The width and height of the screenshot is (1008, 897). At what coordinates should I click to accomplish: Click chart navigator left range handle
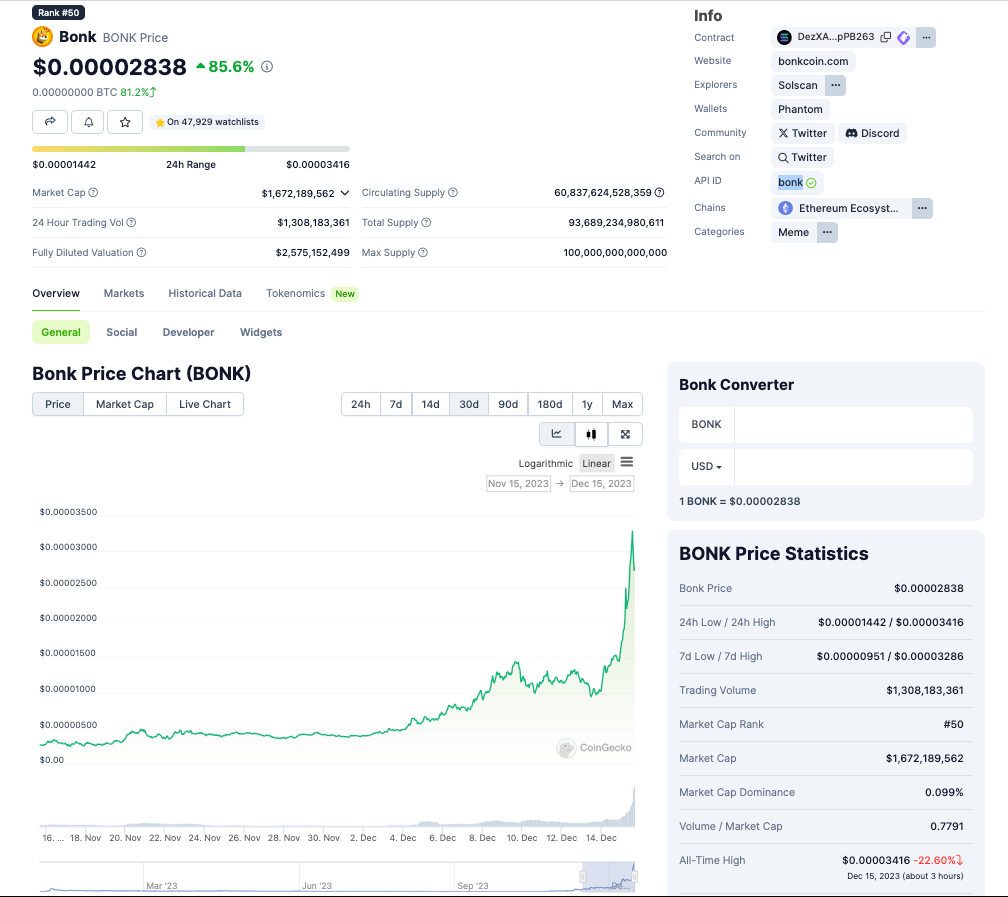click(582, 876)
